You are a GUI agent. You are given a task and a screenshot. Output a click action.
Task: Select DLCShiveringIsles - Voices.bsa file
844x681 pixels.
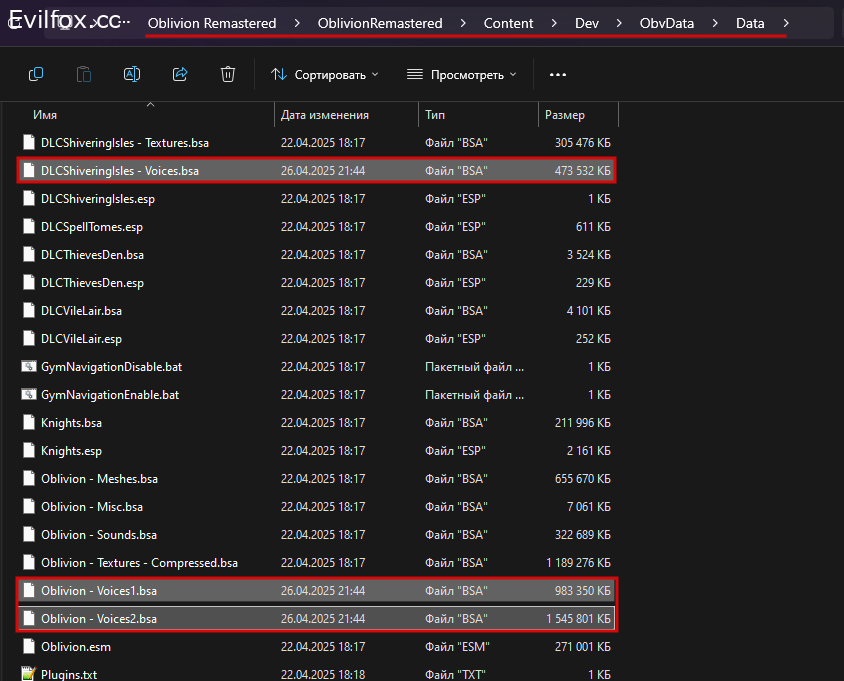click(317, 171)
